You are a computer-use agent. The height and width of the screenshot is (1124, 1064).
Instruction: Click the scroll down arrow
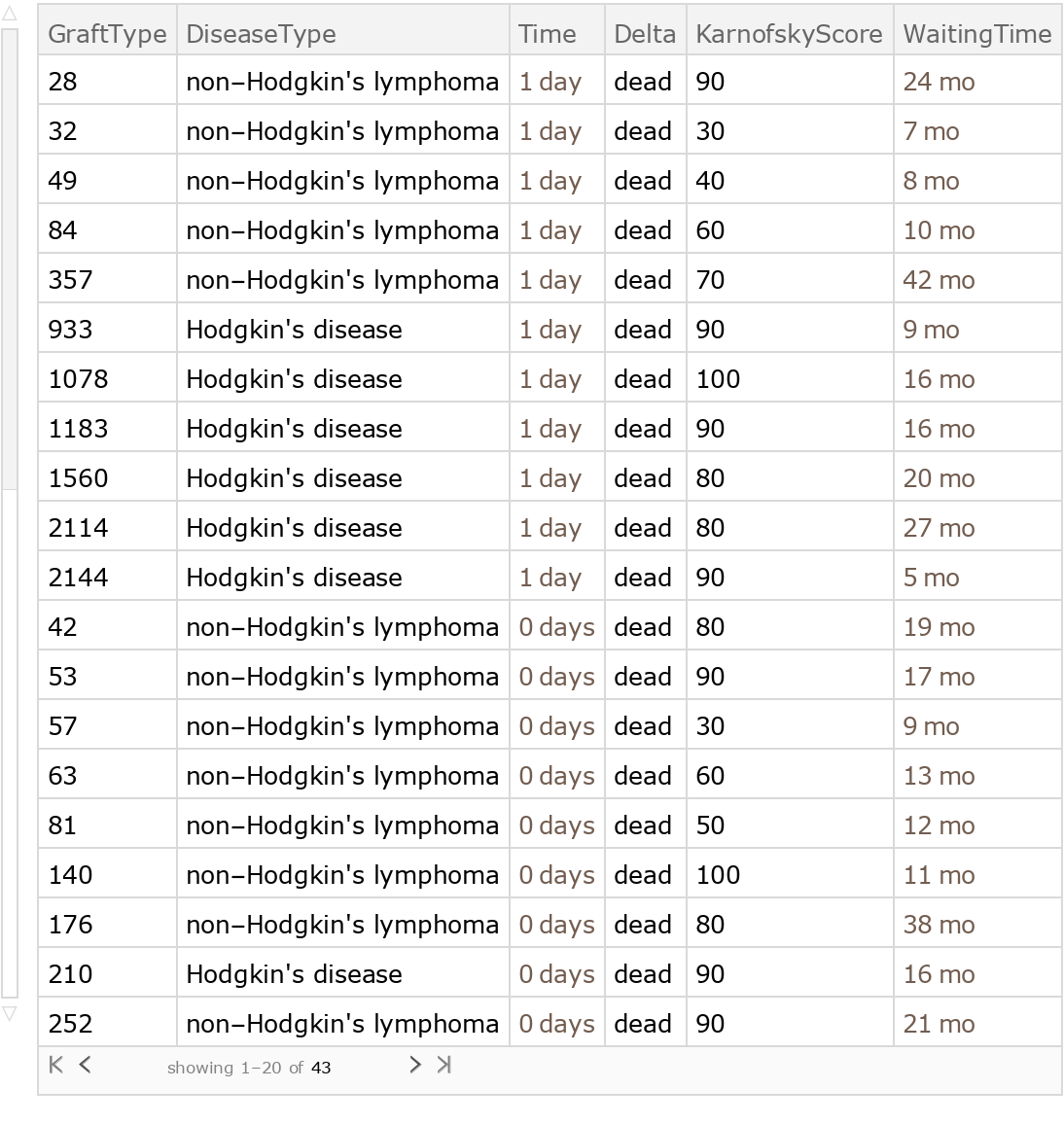pyautogui.click(x=10, y=1013)
